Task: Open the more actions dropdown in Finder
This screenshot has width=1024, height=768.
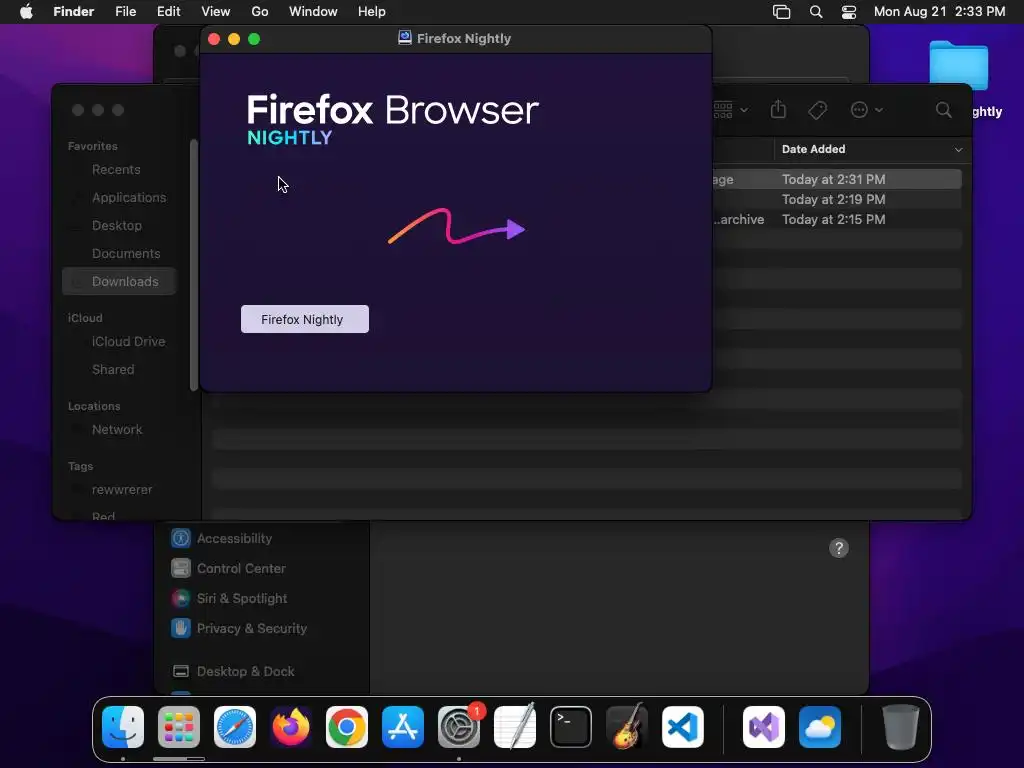Action: click(867, 110)
